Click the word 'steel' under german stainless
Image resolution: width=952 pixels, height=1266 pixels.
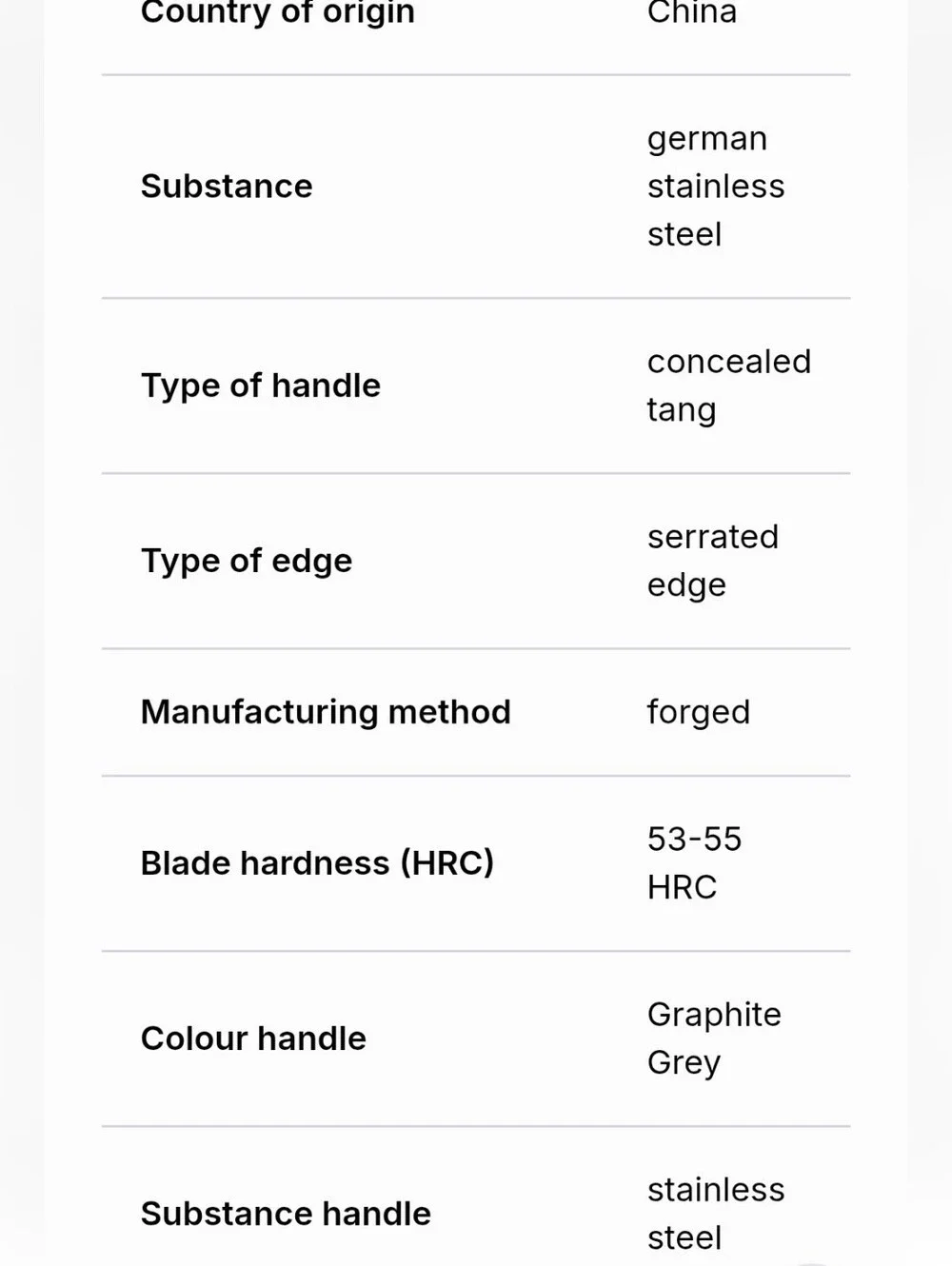(x=684, y=234)
